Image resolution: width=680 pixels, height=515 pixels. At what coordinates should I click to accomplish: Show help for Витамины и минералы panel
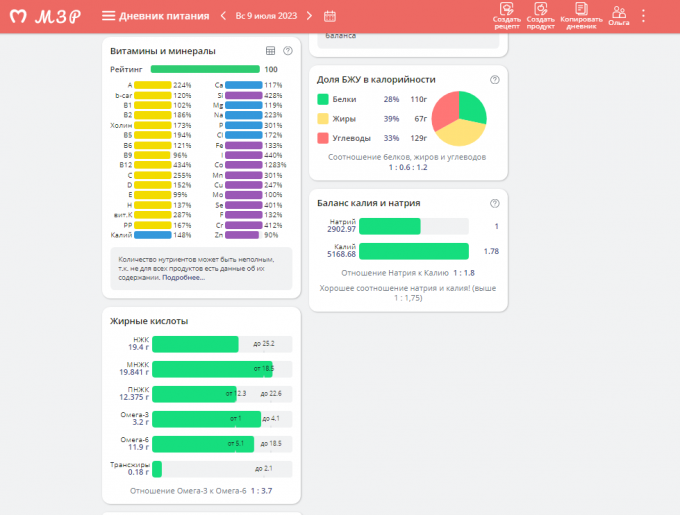[288, 50]
